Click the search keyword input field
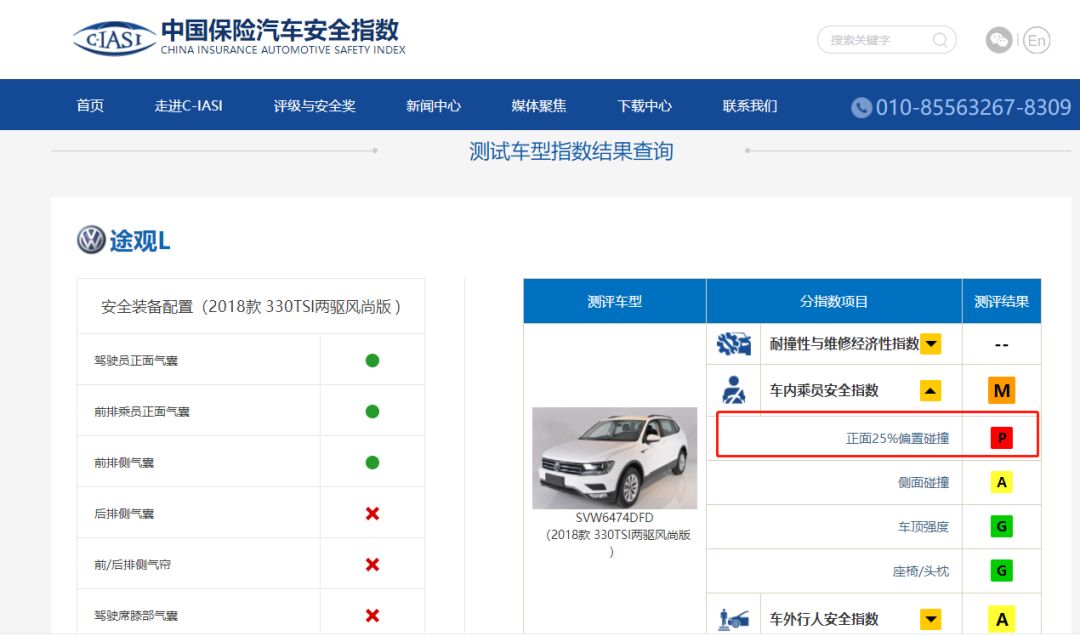The height and width of the screenshot is (636, 1080). click(x=875, y=40)
